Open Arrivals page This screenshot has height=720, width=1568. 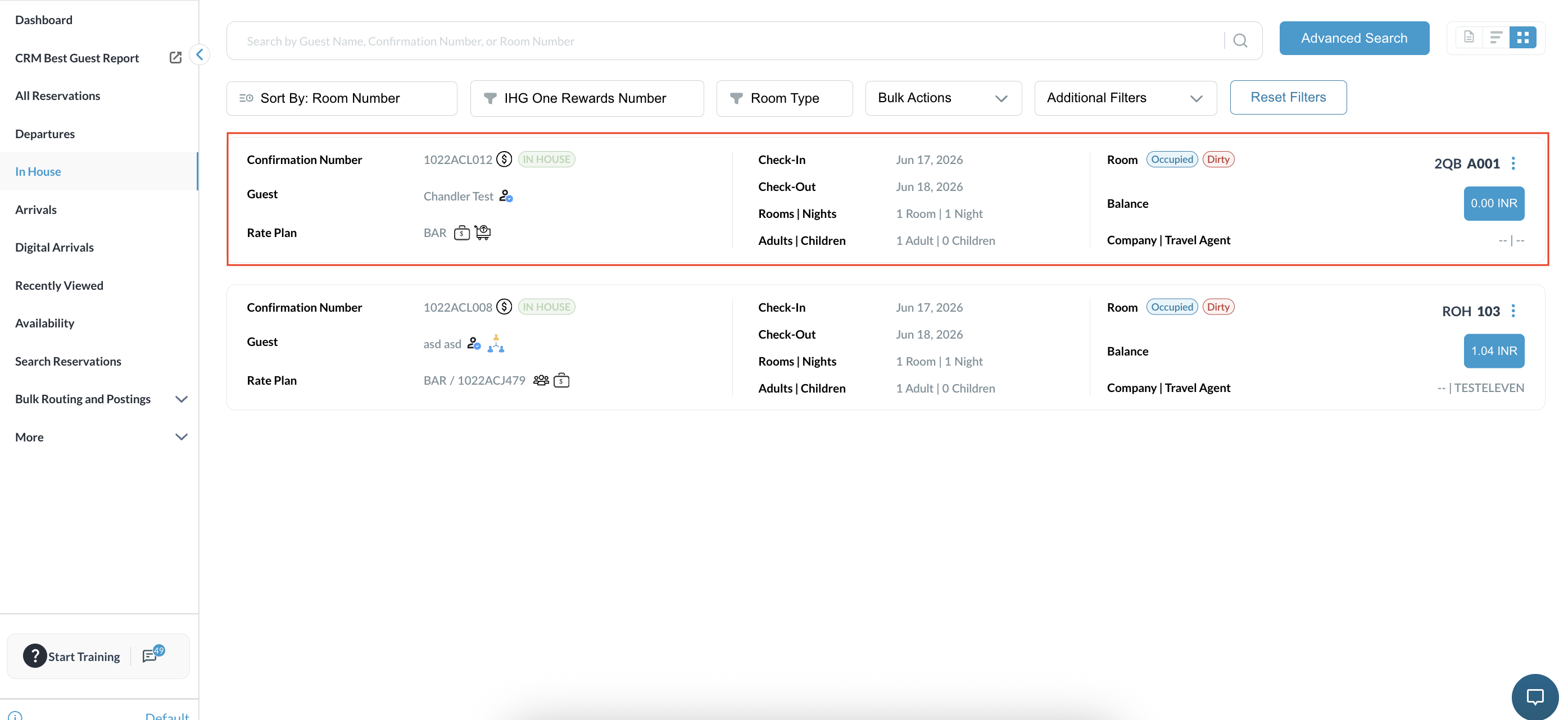pos(36,210)
